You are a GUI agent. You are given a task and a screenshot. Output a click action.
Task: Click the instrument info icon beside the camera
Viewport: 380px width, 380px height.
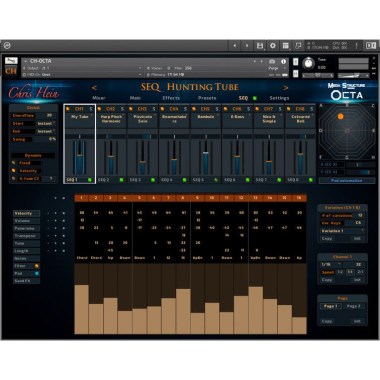(283, 61)
